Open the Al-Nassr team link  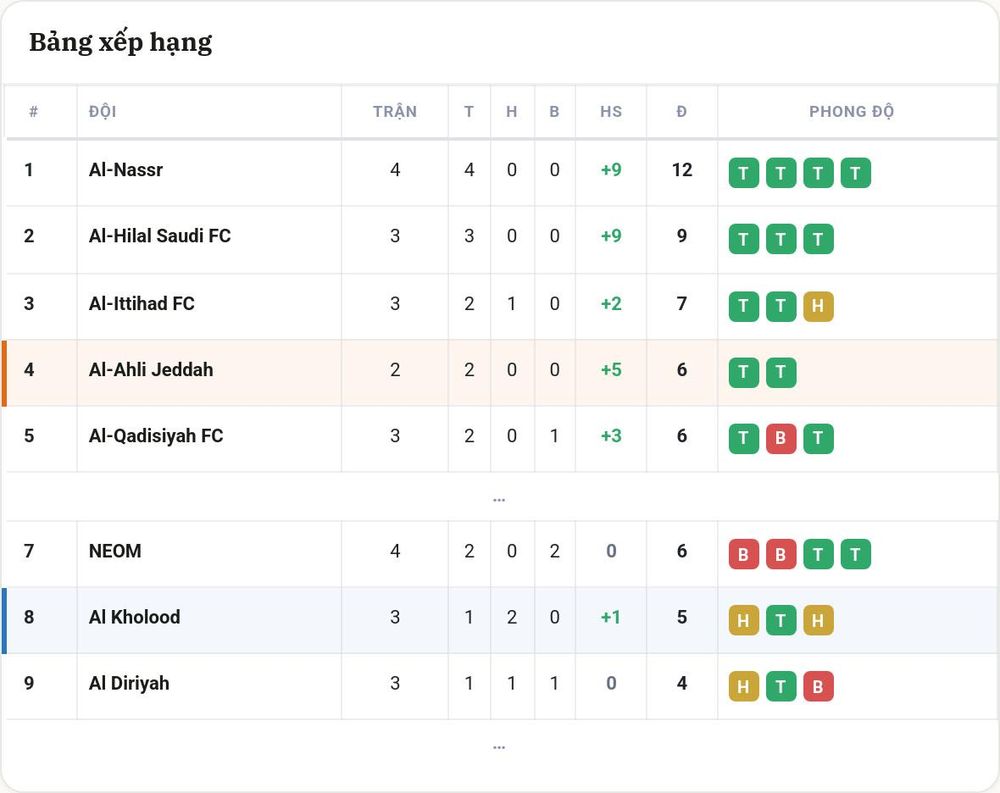tap(126, 170)
